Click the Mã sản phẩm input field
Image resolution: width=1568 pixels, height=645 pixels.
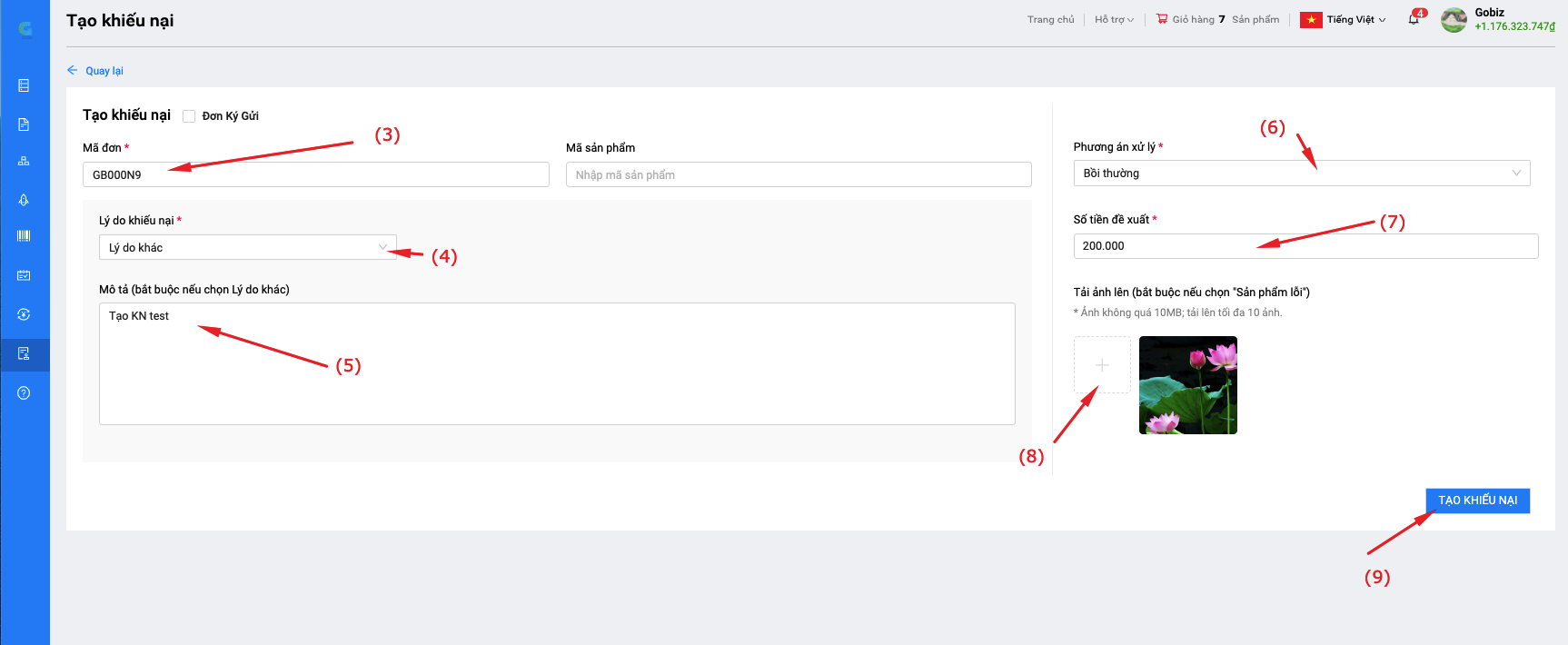798,174
